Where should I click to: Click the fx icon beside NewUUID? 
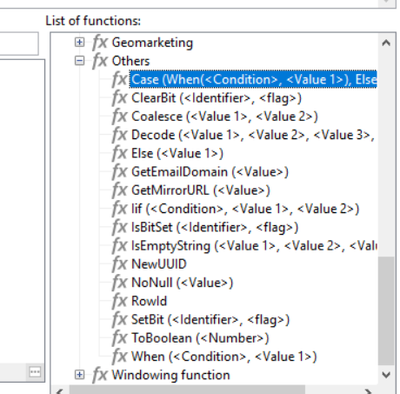[x=120, y=264]
